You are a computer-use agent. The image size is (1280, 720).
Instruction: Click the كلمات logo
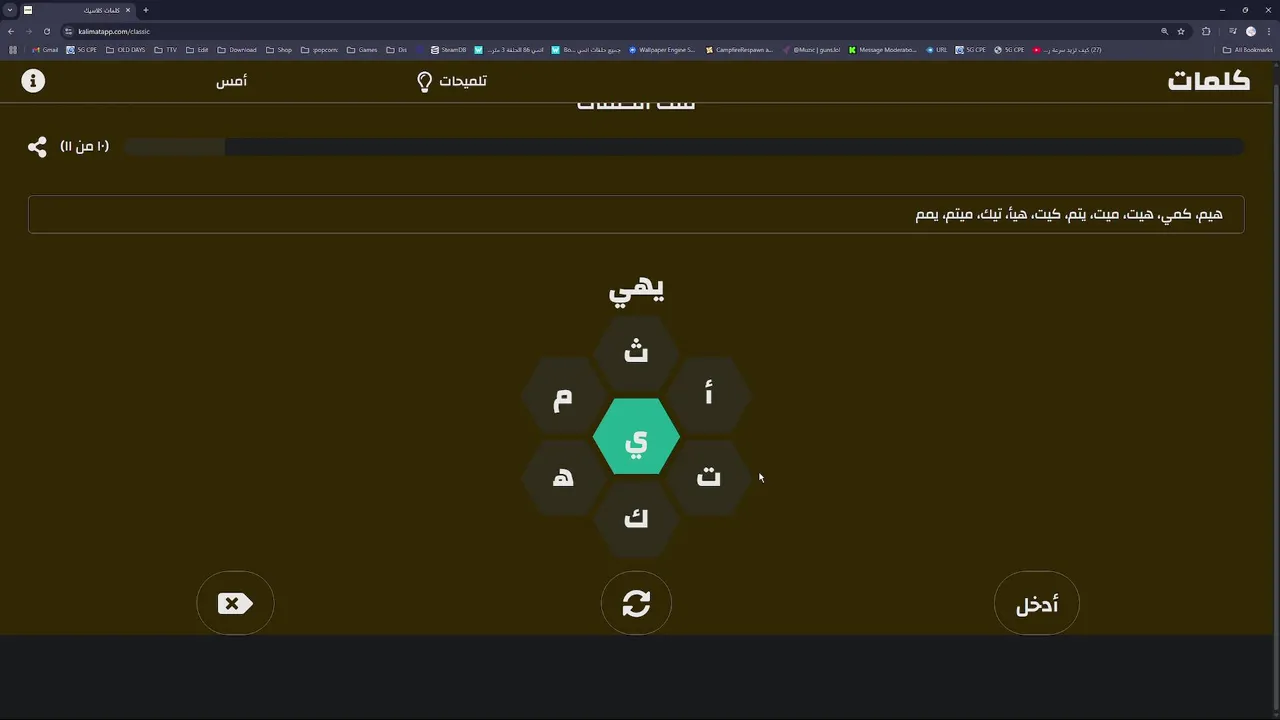point(1209,81)
